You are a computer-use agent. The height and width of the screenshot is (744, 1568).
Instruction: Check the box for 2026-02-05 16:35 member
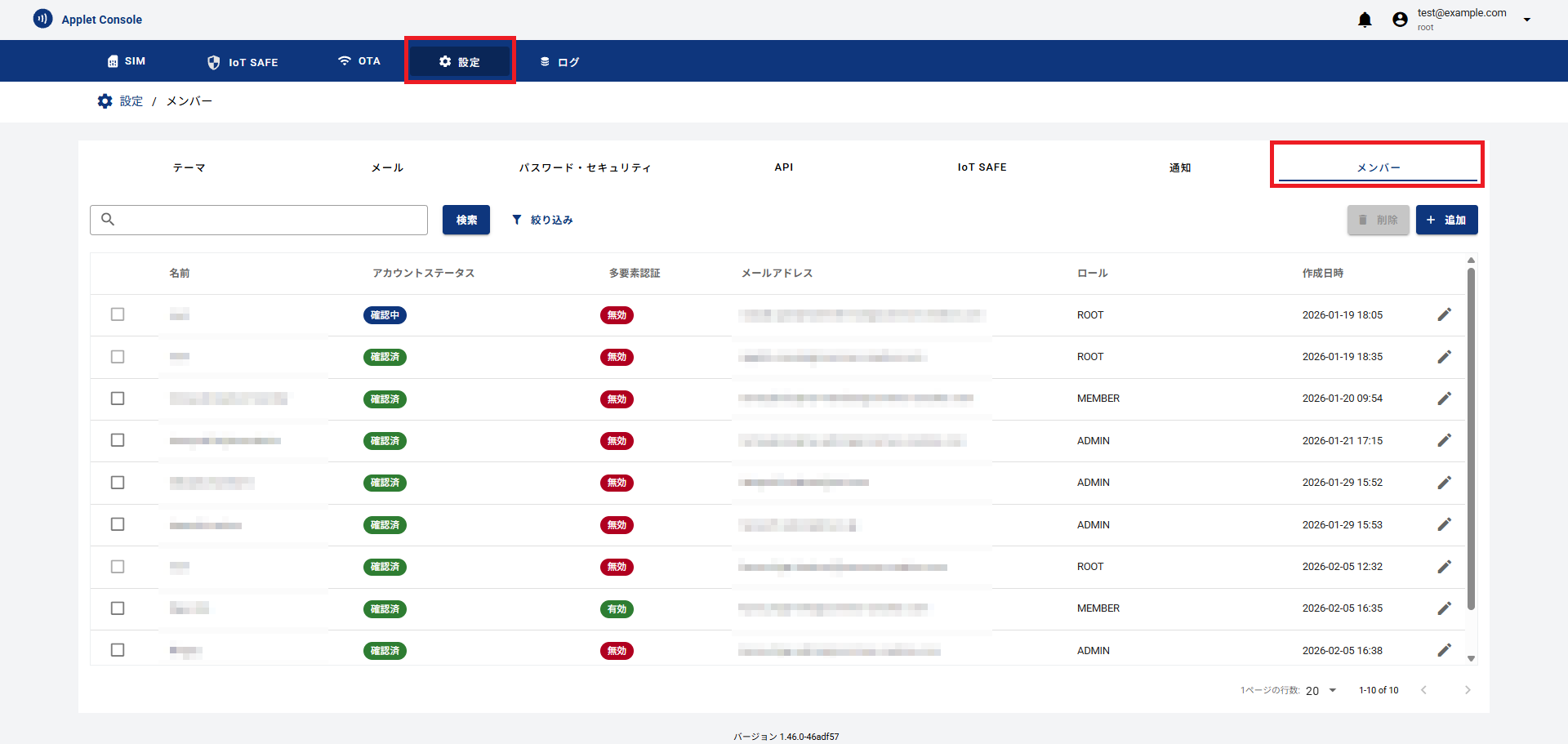(x=118, y=608)
